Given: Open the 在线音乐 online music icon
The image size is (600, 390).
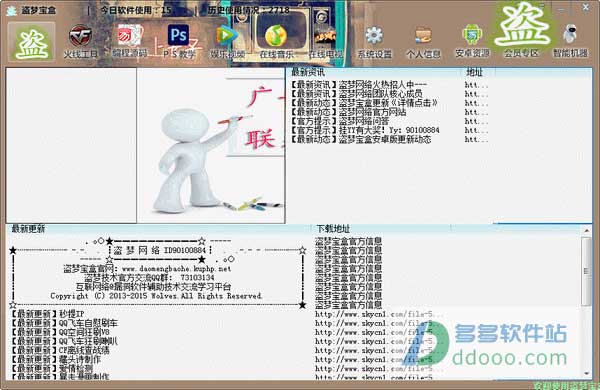Looking at the screenshot, I should (x=276, y=42).
